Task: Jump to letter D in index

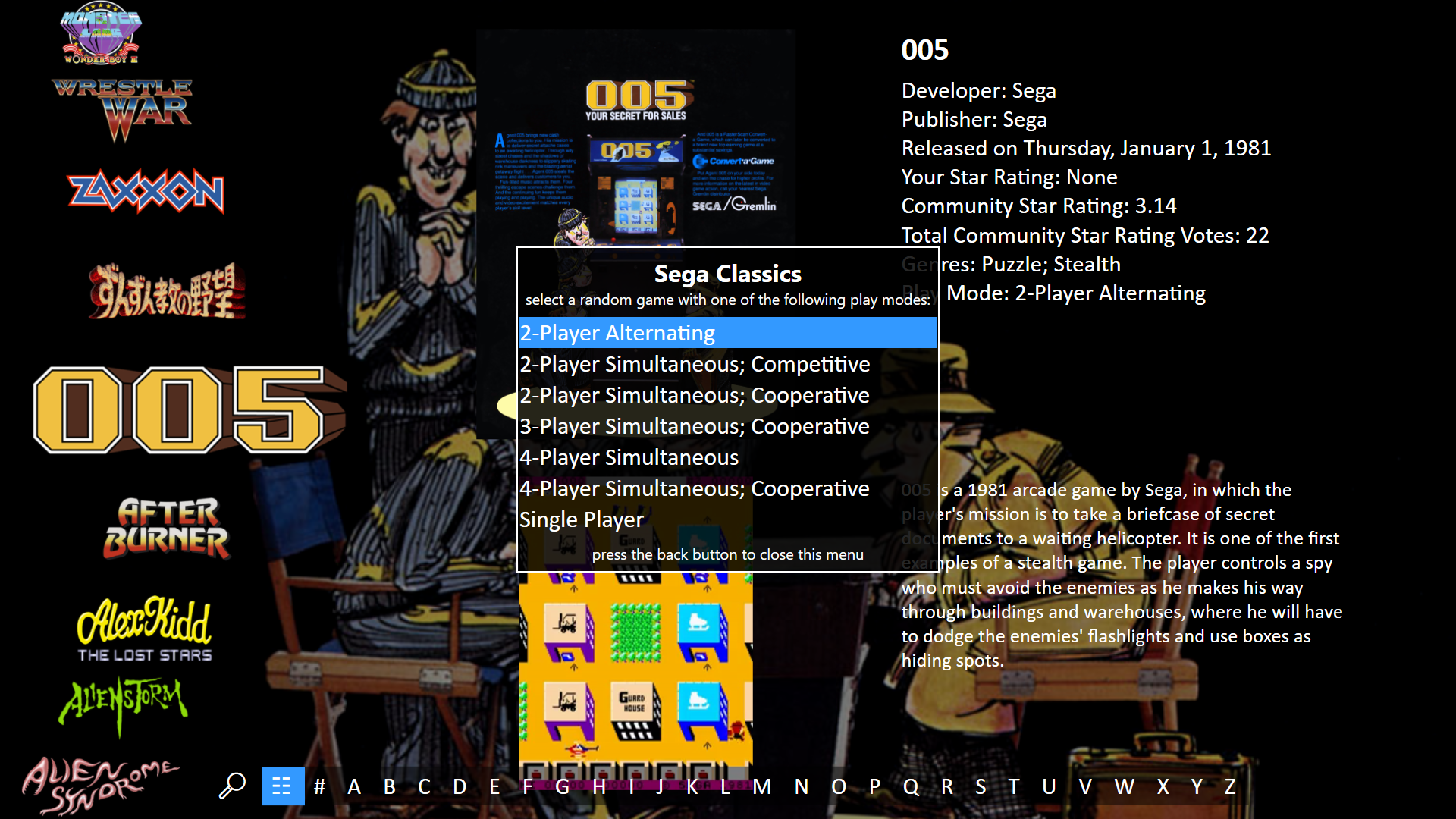Action: click(460, 786)
